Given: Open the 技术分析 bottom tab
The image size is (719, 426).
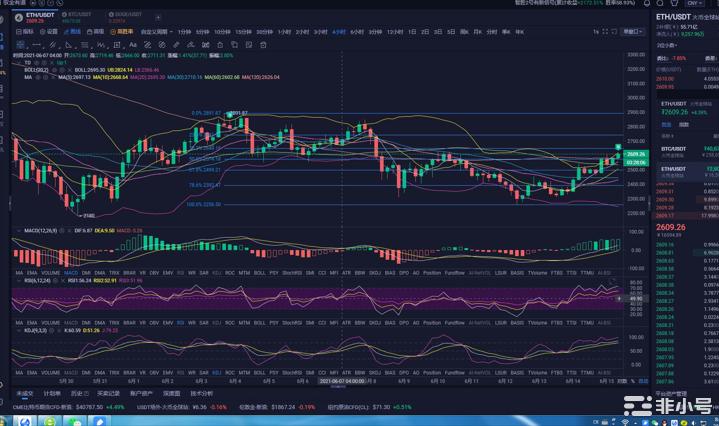Looking at the screenshot, I should [201, 393].
